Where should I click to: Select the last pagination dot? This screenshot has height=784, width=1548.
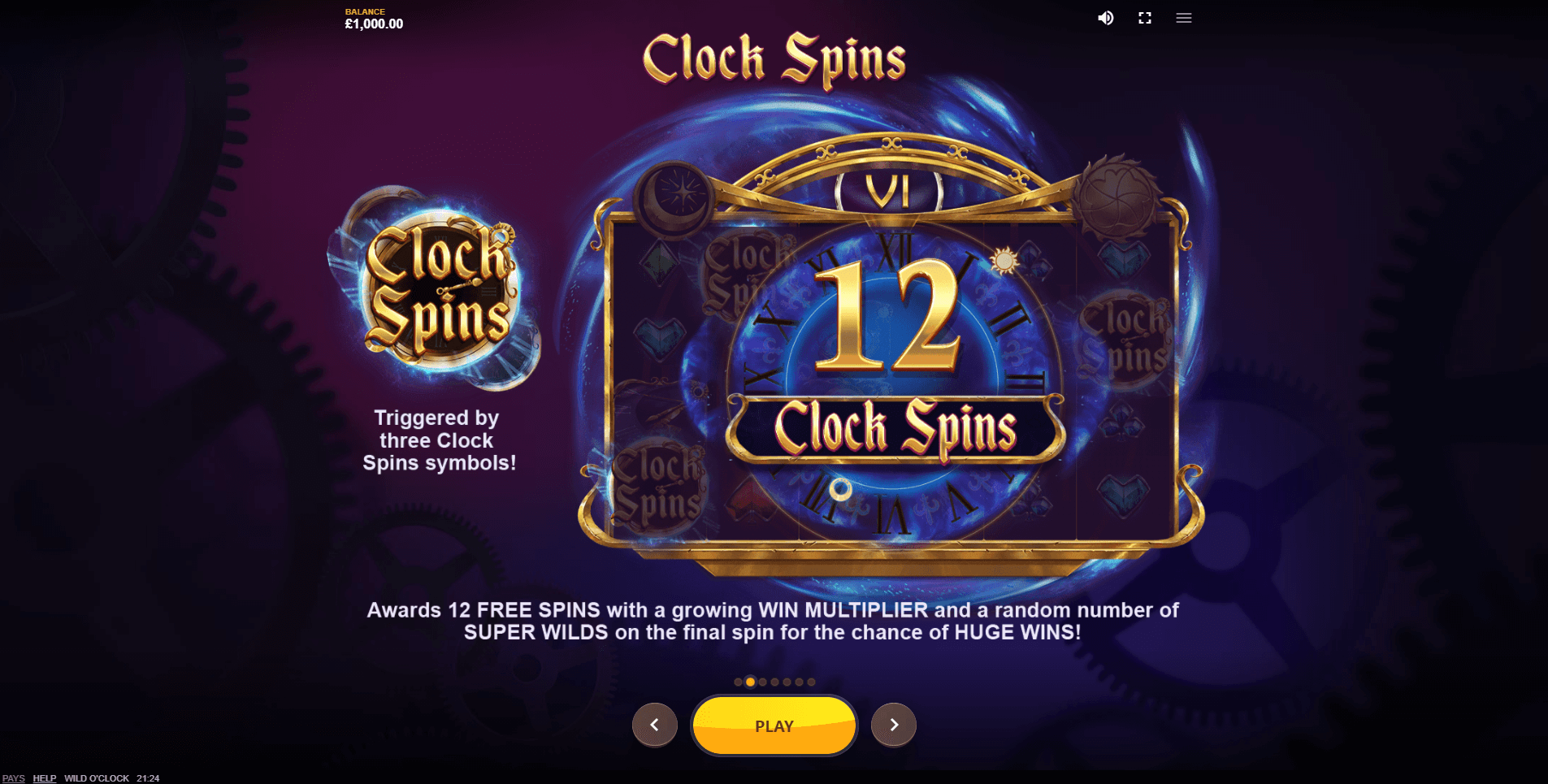(811, 682)
